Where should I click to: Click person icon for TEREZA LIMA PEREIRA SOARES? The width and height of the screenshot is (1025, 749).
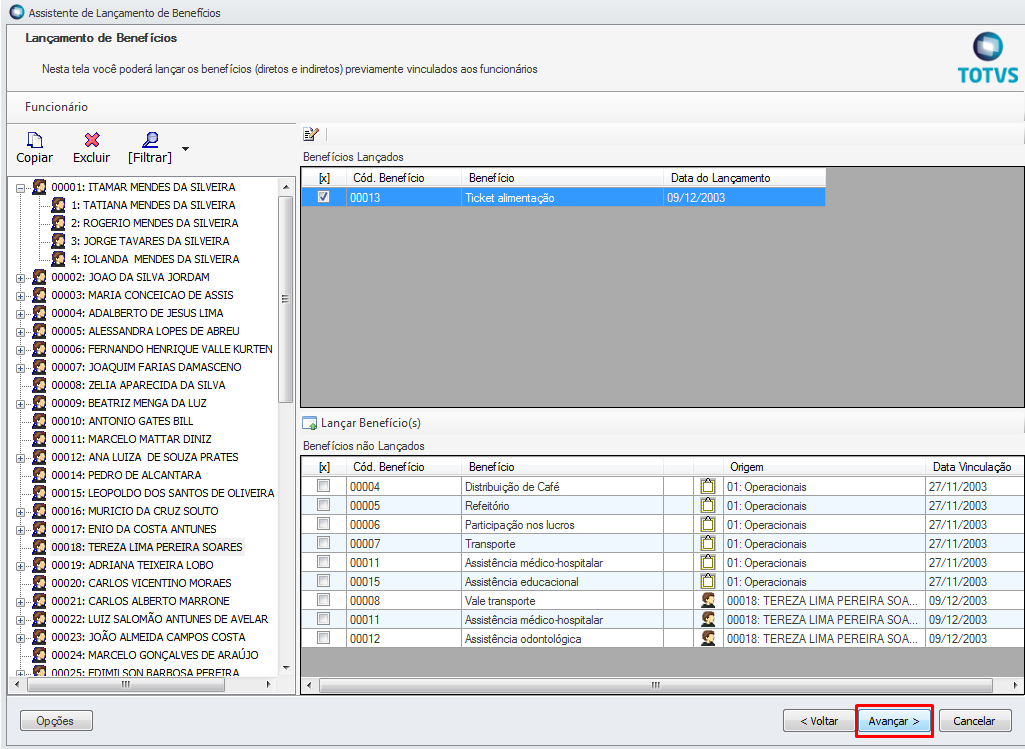tap(40, 547)
